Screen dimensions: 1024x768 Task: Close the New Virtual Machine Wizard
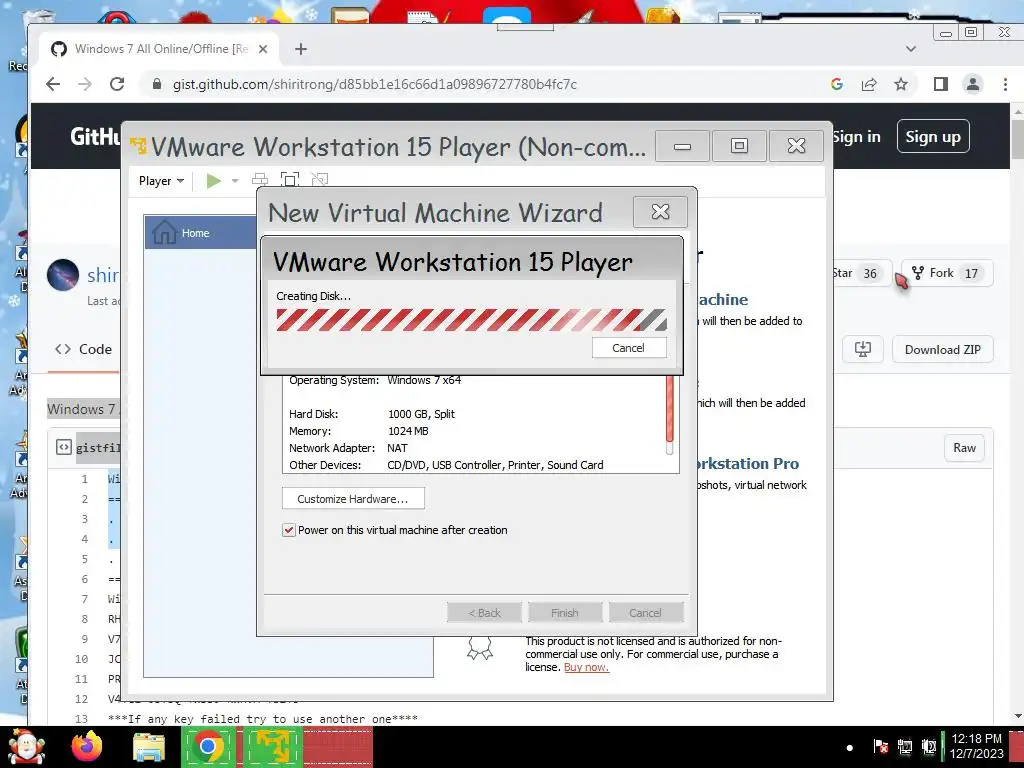660,212
